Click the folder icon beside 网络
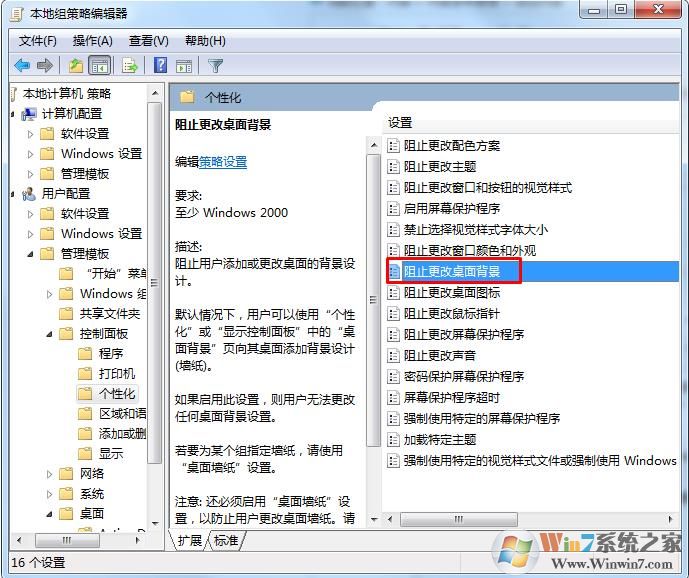This screenshot has width=689, height=578. click(x=66, y=473)
